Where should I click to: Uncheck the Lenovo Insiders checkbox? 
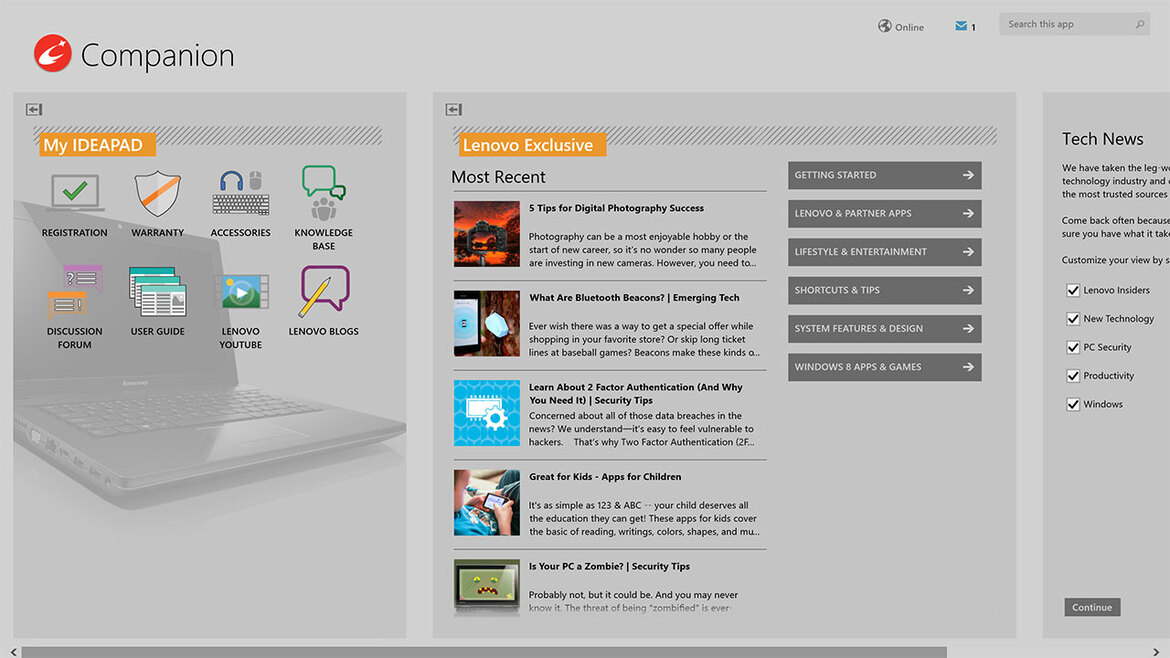tap(1073, 291)
